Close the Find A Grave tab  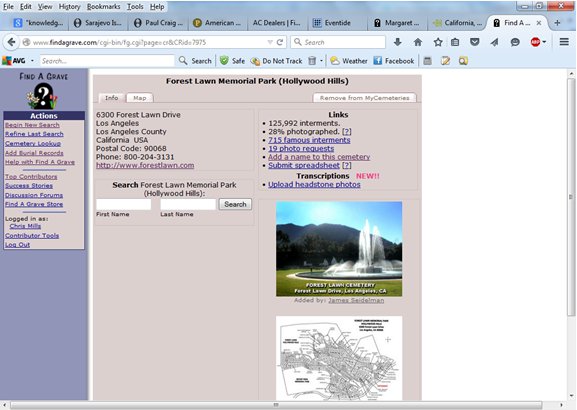click(539, 23)
